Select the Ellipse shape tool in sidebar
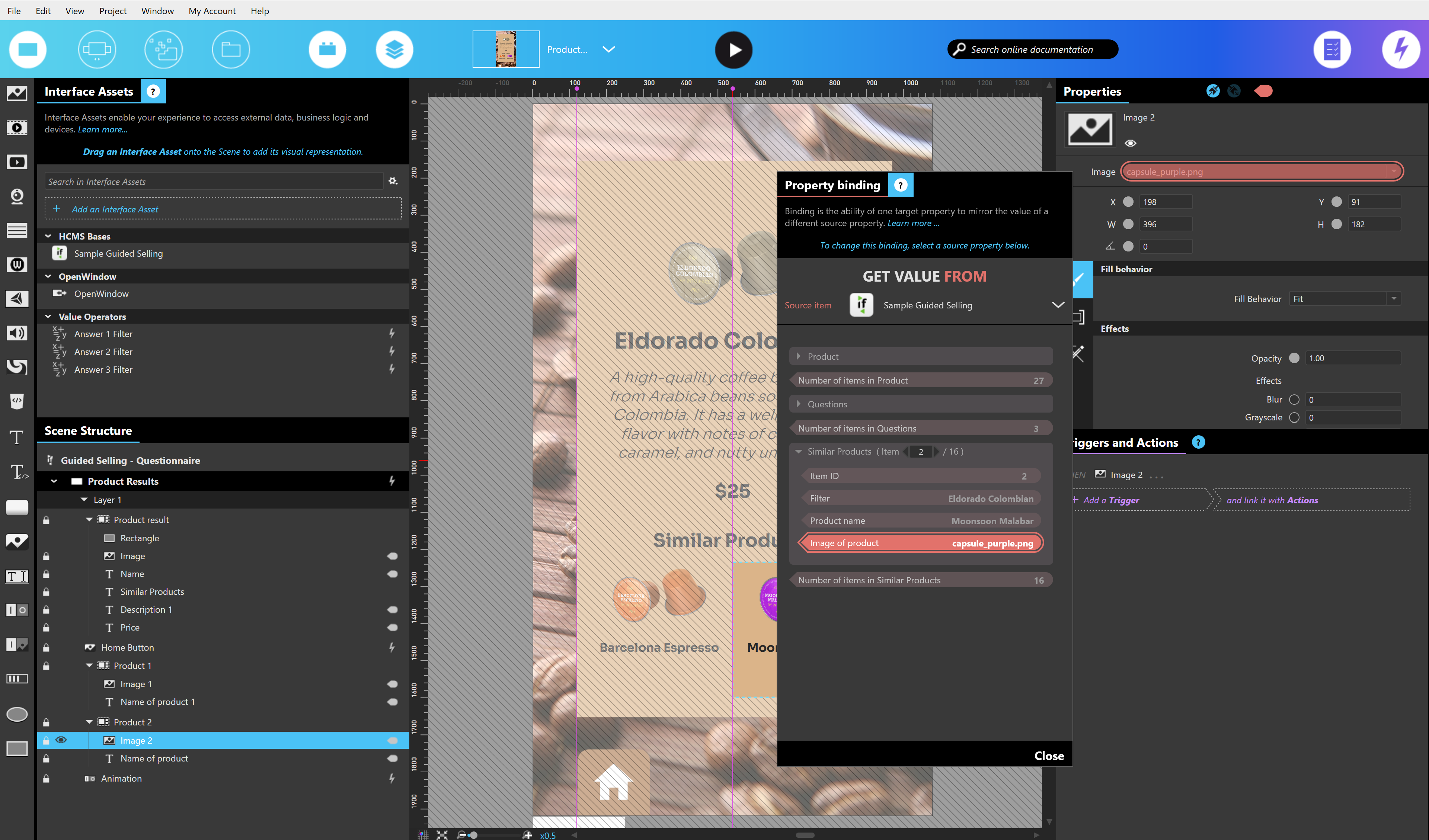1429x840 pixels. [x=17, y=714]
